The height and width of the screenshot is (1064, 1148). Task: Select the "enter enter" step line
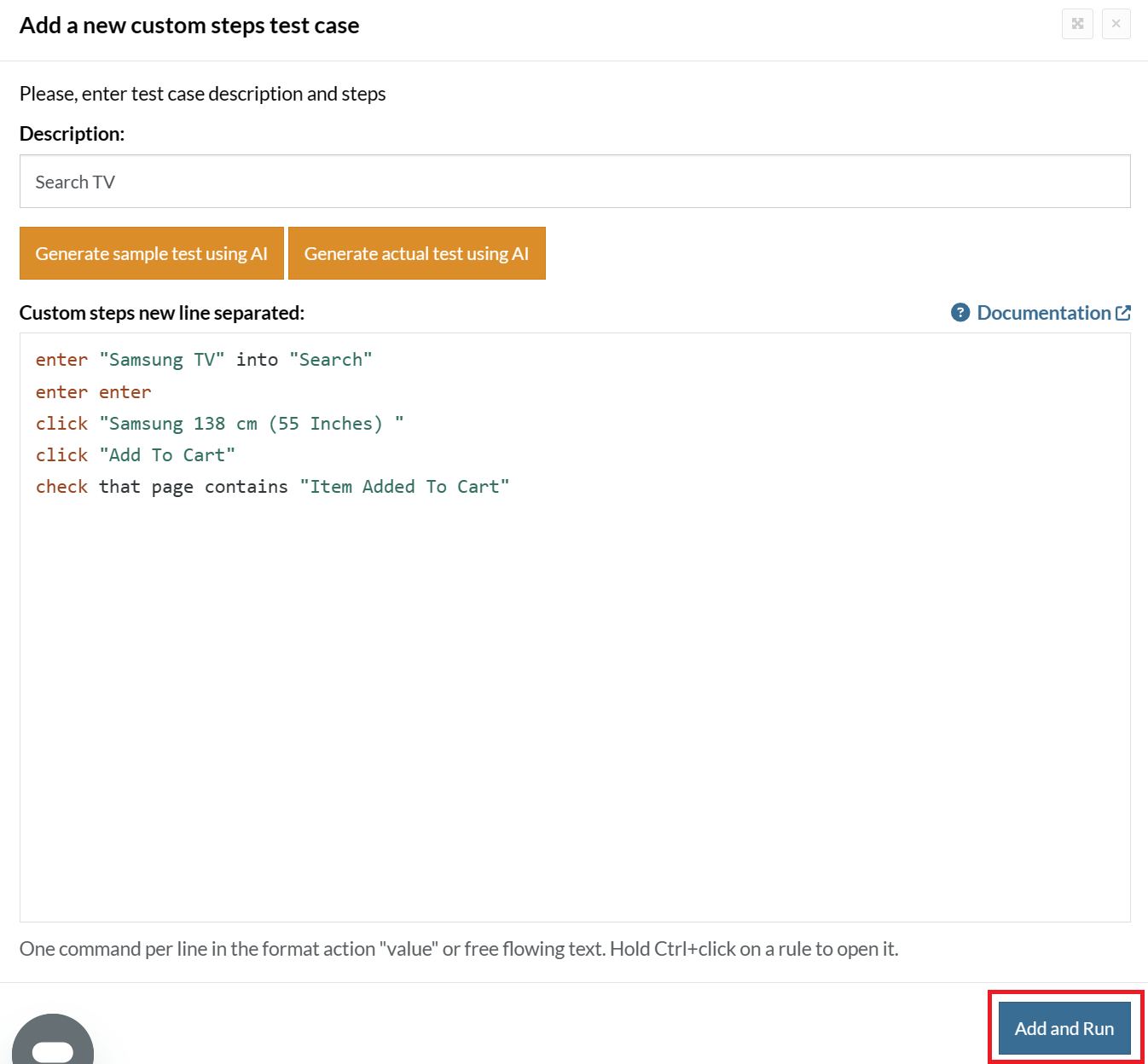(93, 392)
